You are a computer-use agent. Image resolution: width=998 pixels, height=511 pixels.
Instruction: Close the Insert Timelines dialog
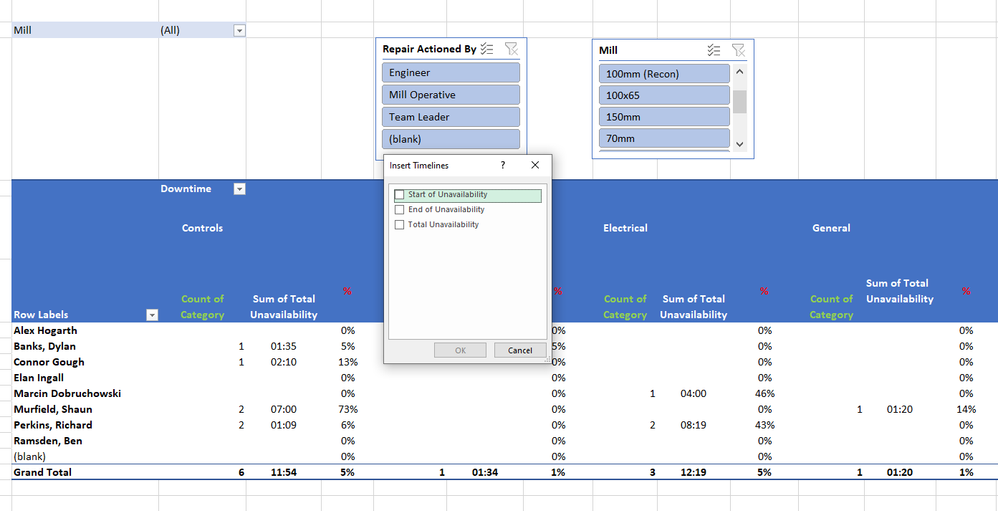(x=535, y=165)
